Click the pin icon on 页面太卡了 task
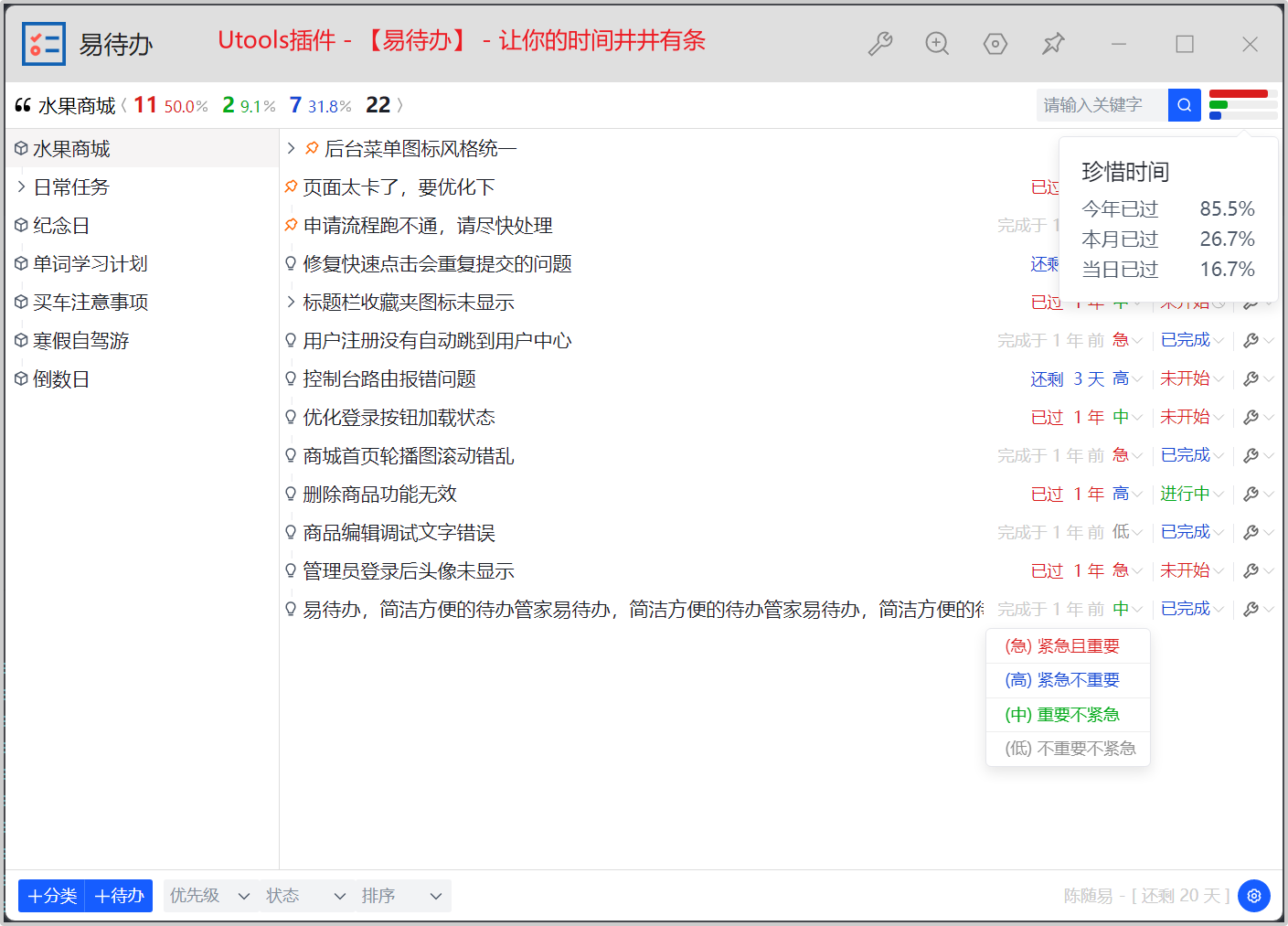The height and width of the screenshot is (926, 1288). pyautogui.click(x=291, y=186)
